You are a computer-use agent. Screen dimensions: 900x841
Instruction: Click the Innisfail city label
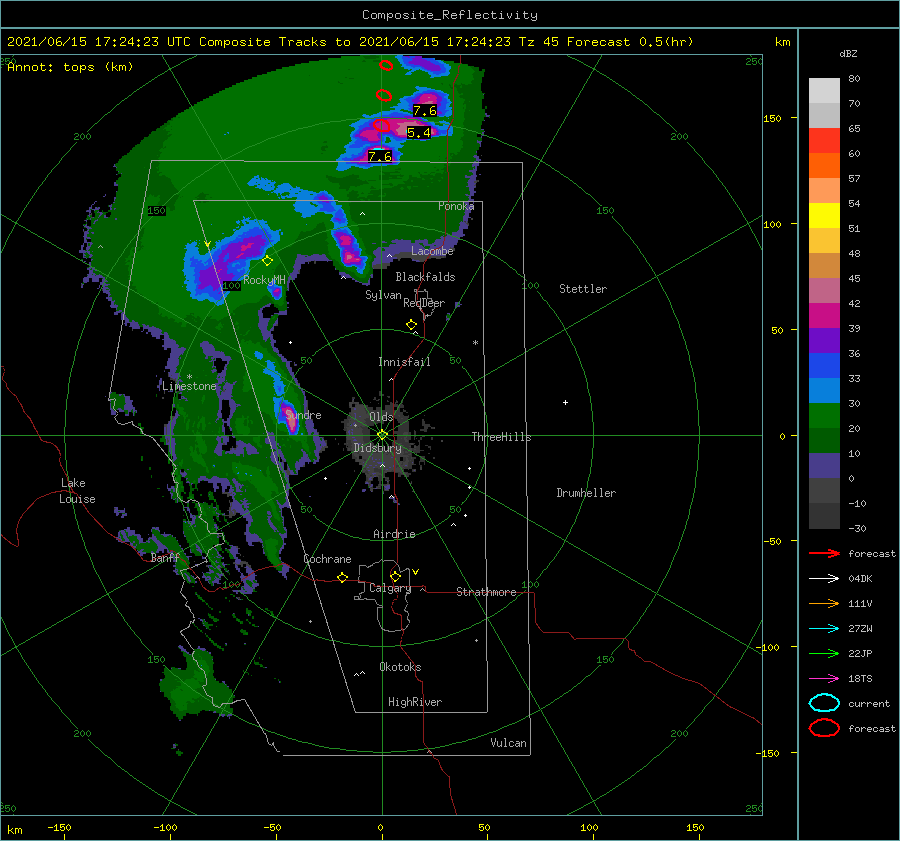(x=404, y=362)
